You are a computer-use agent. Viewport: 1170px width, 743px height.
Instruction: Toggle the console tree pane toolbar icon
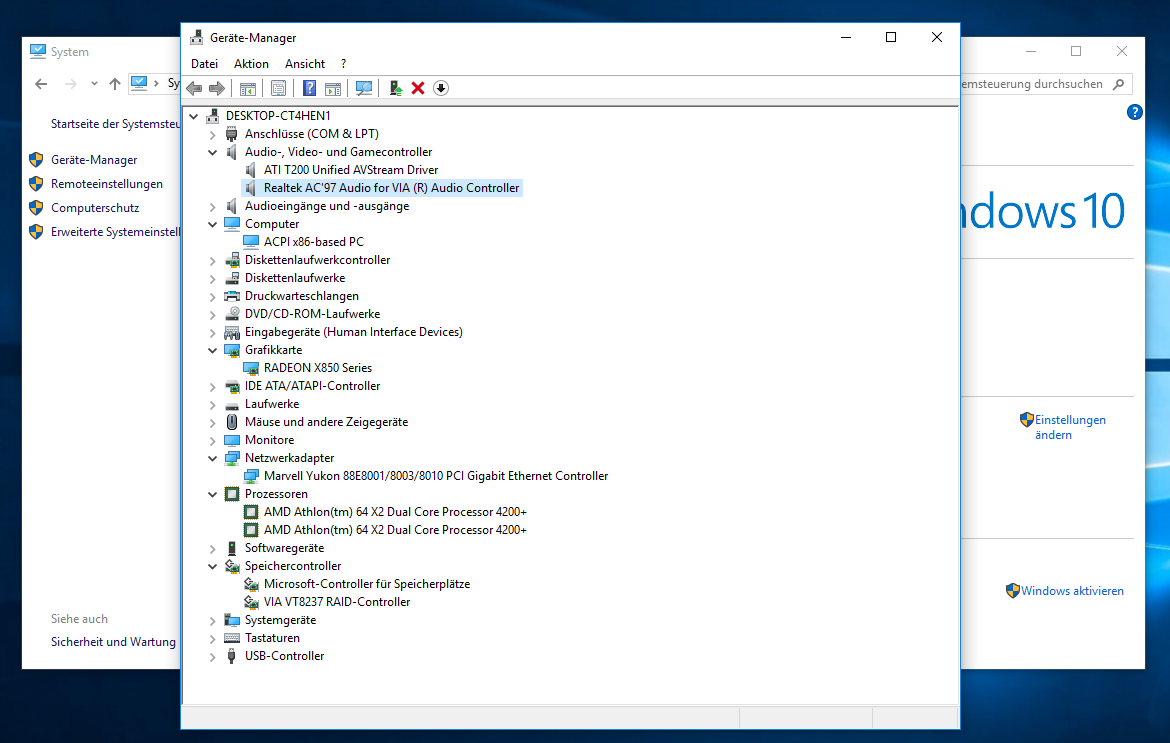(x=248, y=88)
